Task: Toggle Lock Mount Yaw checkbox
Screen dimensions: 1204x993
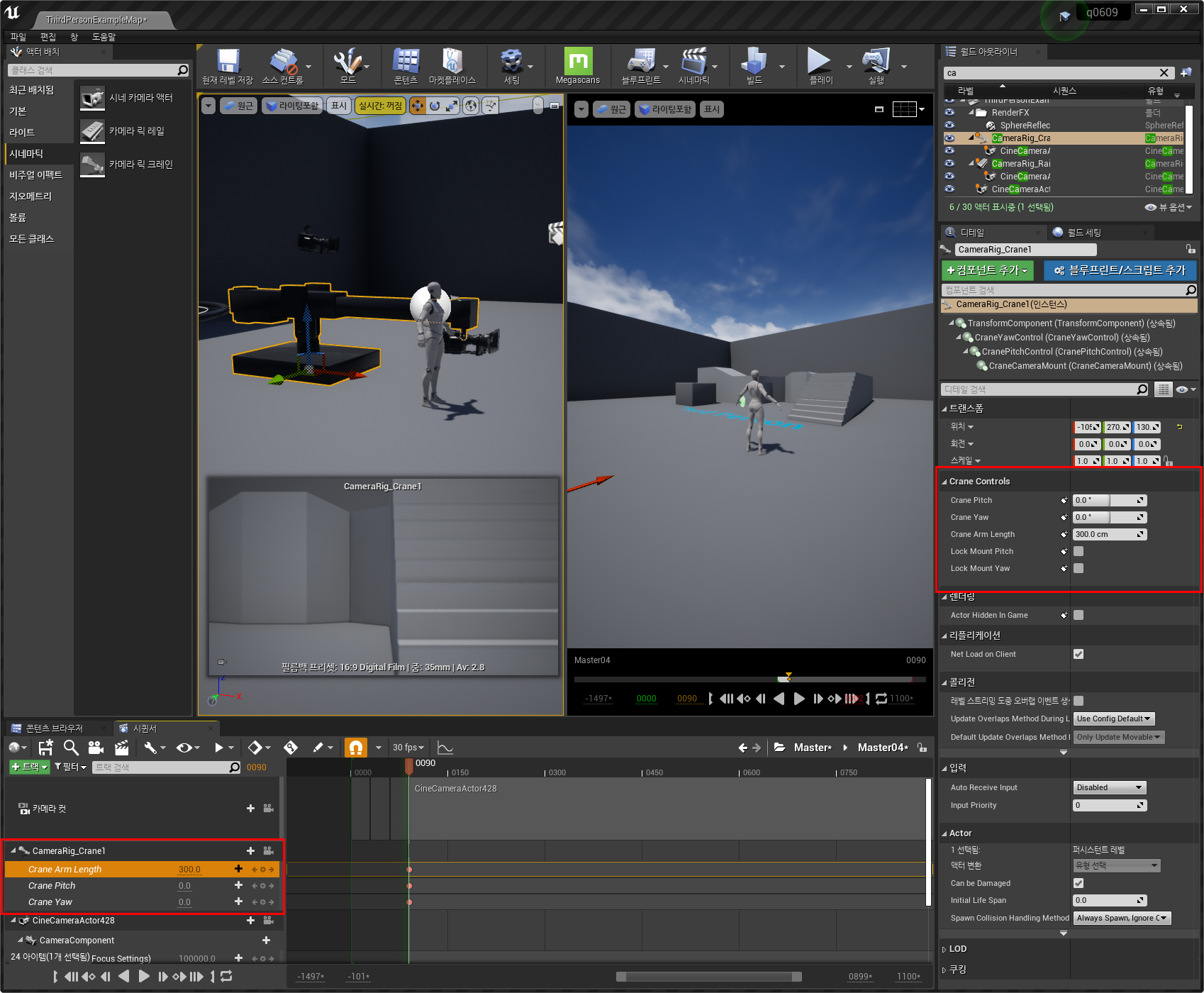Action: point(1078,568)
